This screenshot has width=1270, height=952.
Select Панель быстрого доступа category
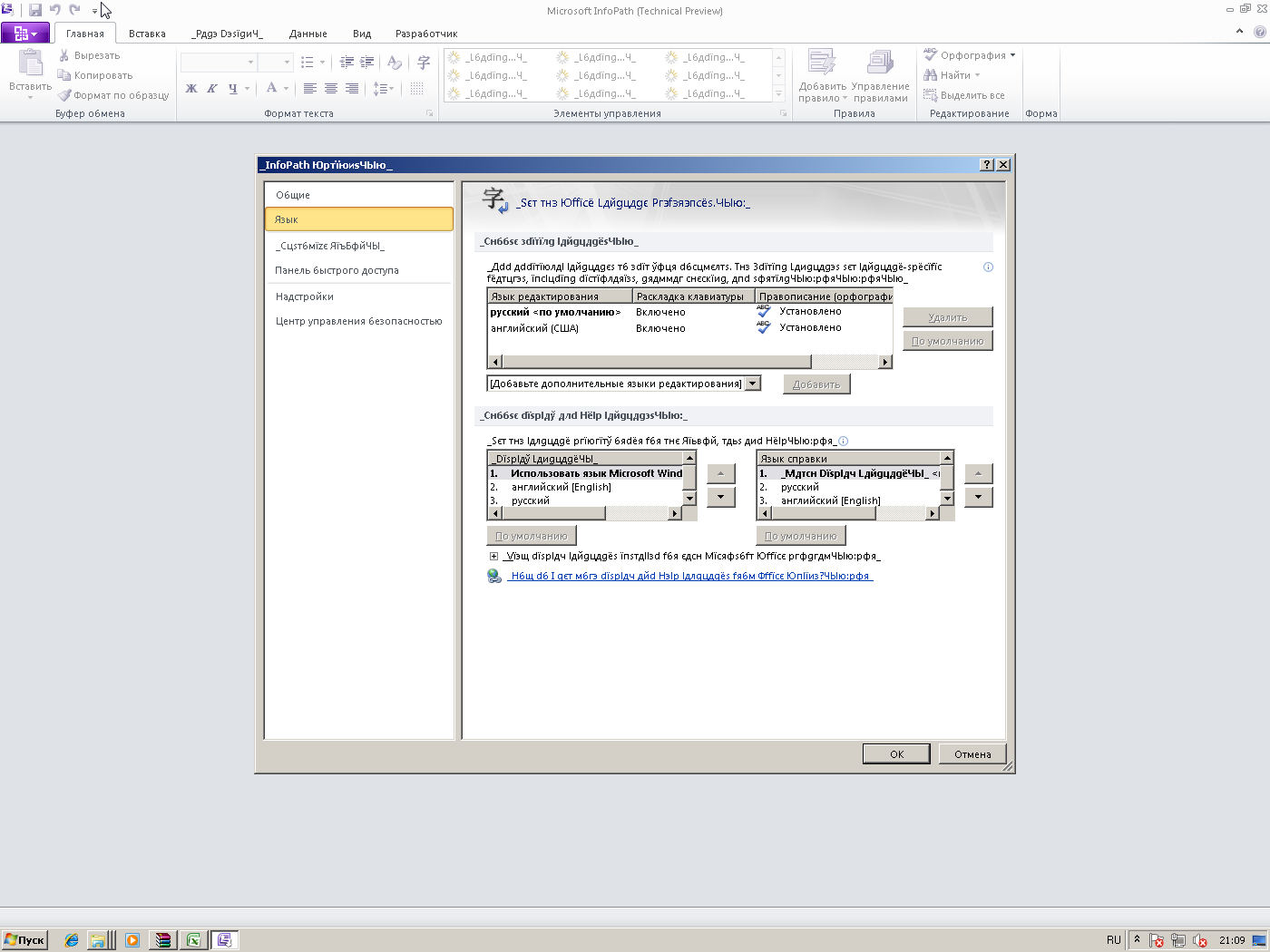pos(359,270)
